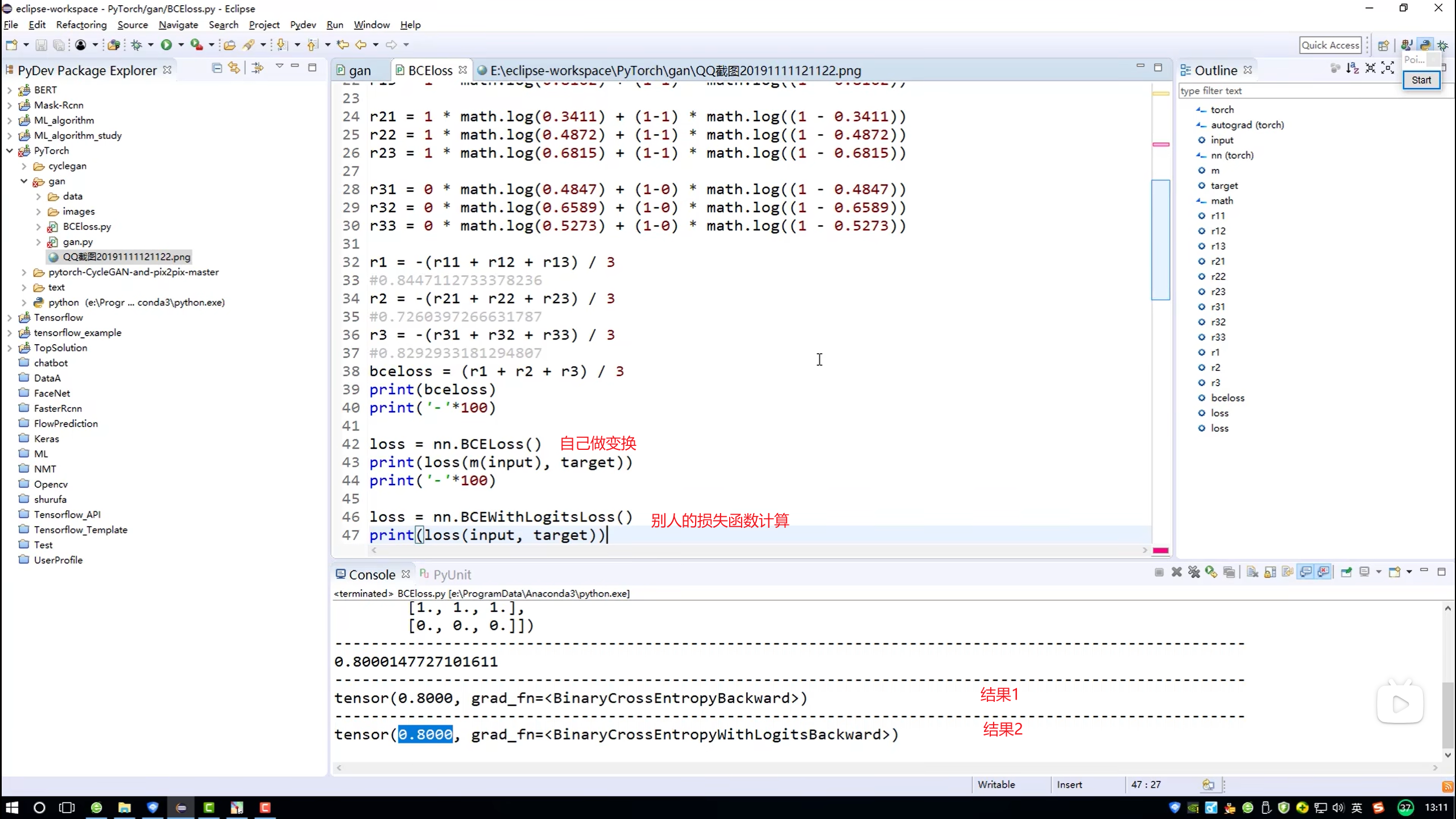
Task: Run the script with the green play icon
Action: (166, 45)
